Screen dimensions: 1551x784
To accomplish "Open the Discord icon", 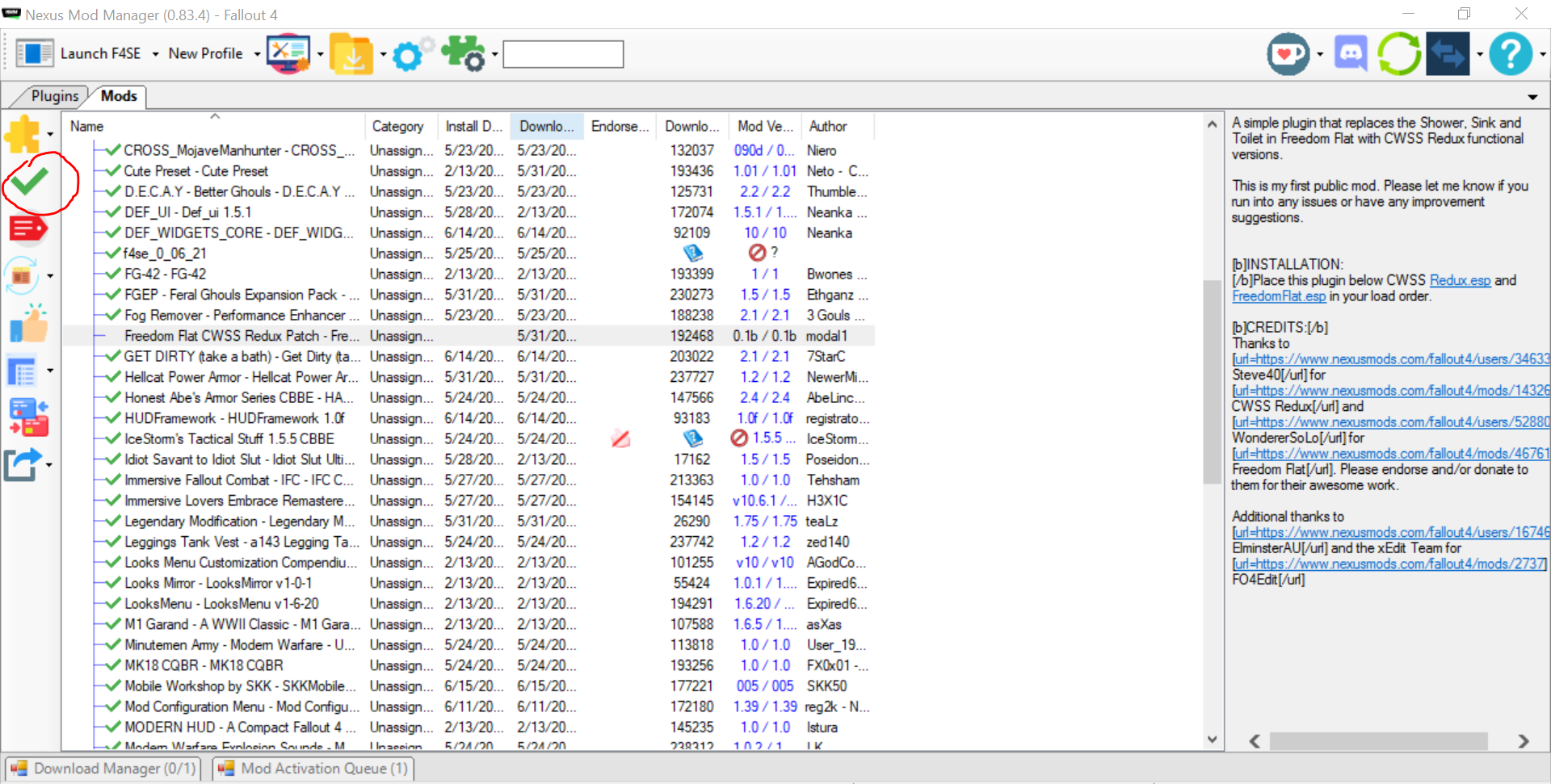I will click(x=1351, y=54).
